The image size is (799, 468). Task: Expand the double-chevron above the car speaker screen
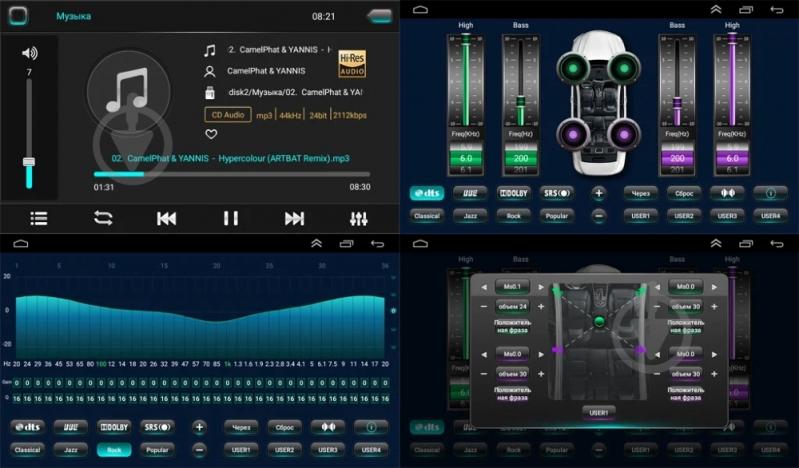pos(716,8)
